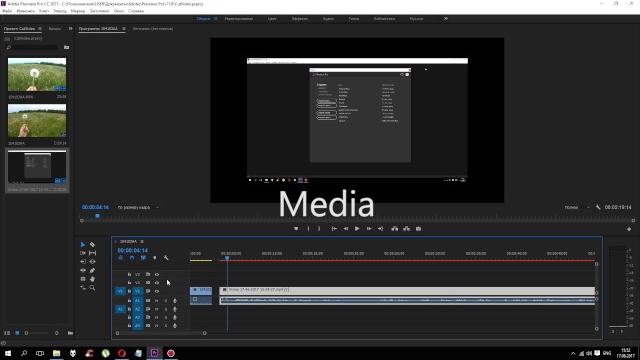Select the screen recording clip thumbnail
The width and height of the screenshot is (640, 360).
pyautogui.click(x=37, y=167)
